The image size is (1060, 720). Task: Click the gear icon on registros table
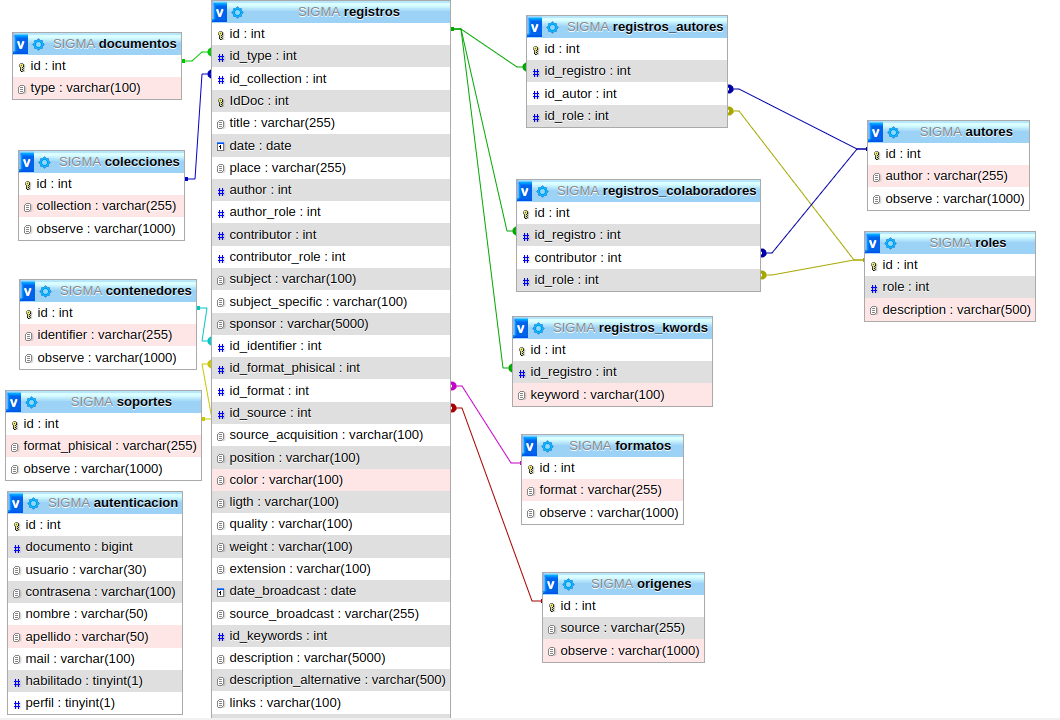pyautogui.click(x=237, y=12)
